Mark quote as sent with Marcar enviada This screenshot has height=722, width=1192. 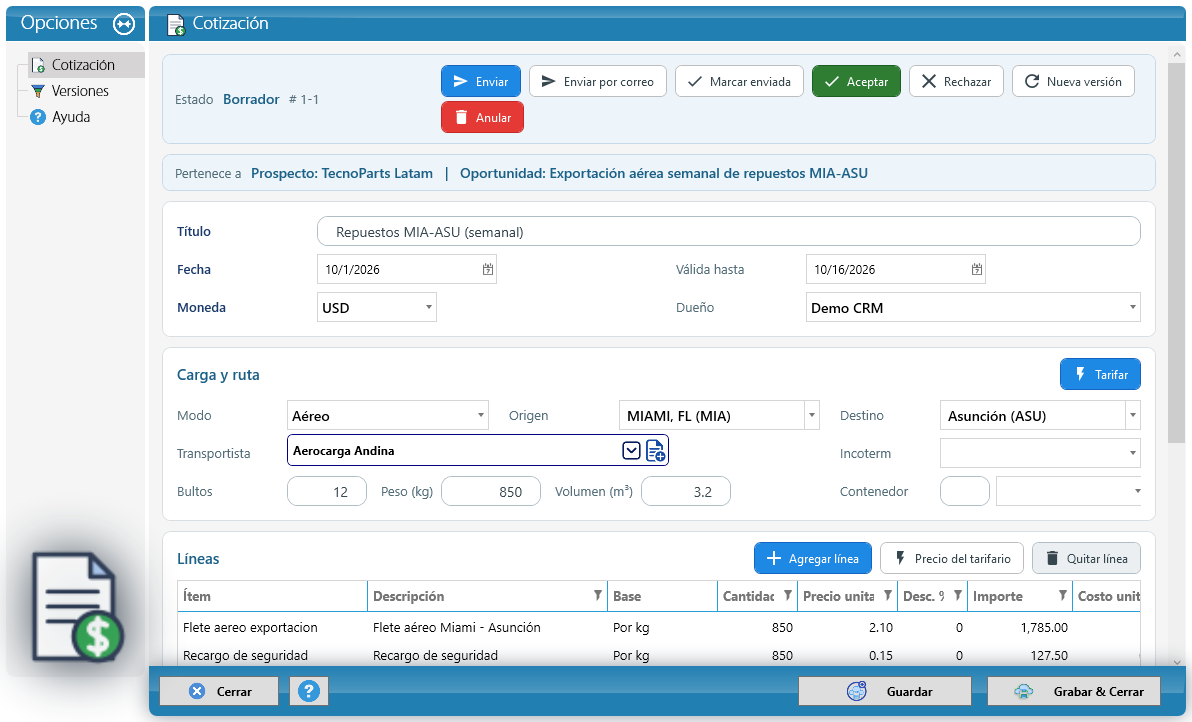point(740,81)
